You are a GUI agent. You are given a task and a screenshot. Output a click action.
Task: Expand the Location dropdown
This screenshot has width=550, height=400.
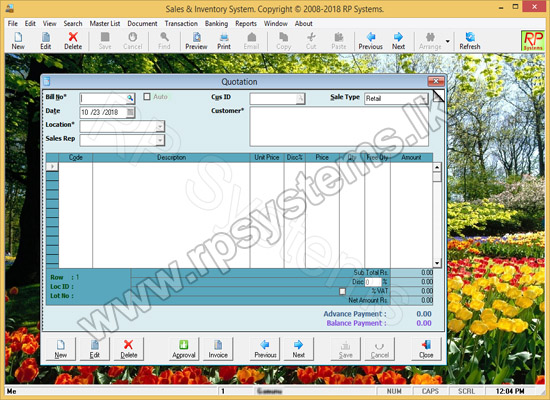(x=160, y=126)
